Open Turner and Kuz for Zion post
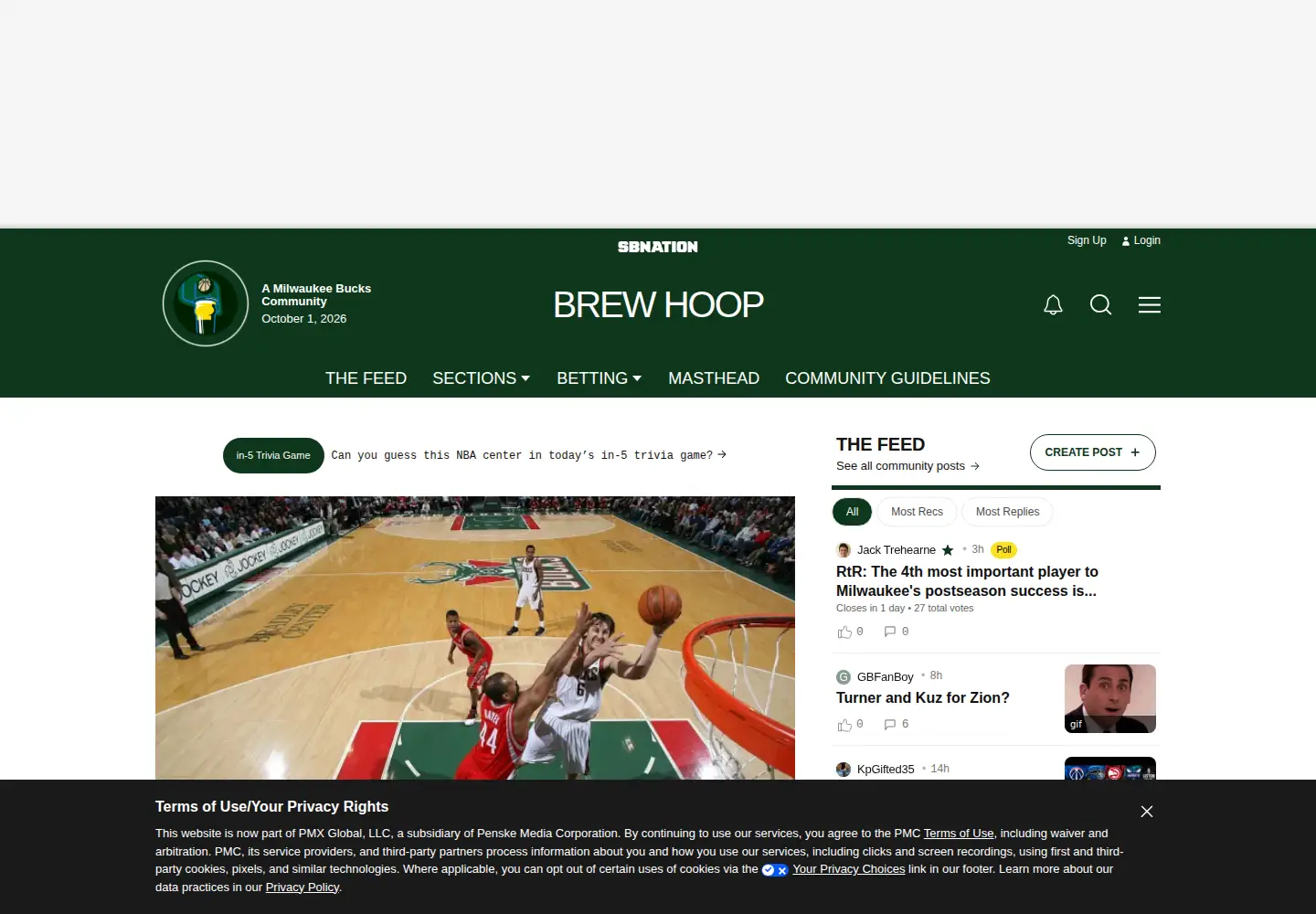The height and width of the screenshot is (914, 1316). (923, 697)
